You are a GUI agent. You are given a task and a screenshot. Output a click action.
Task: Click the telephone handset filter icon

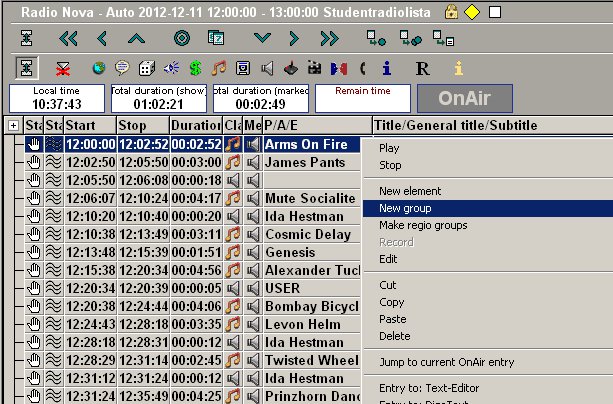coord(363,68)
